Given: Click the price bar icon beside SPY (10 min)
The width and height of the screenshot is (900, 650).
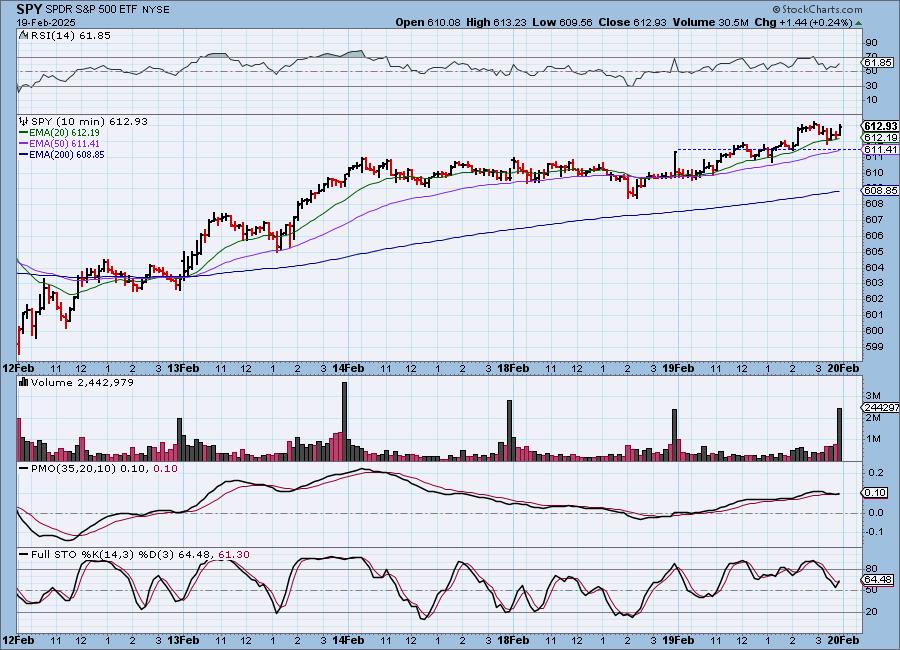Looking at the screenshot, I should [x=24, y=121].
